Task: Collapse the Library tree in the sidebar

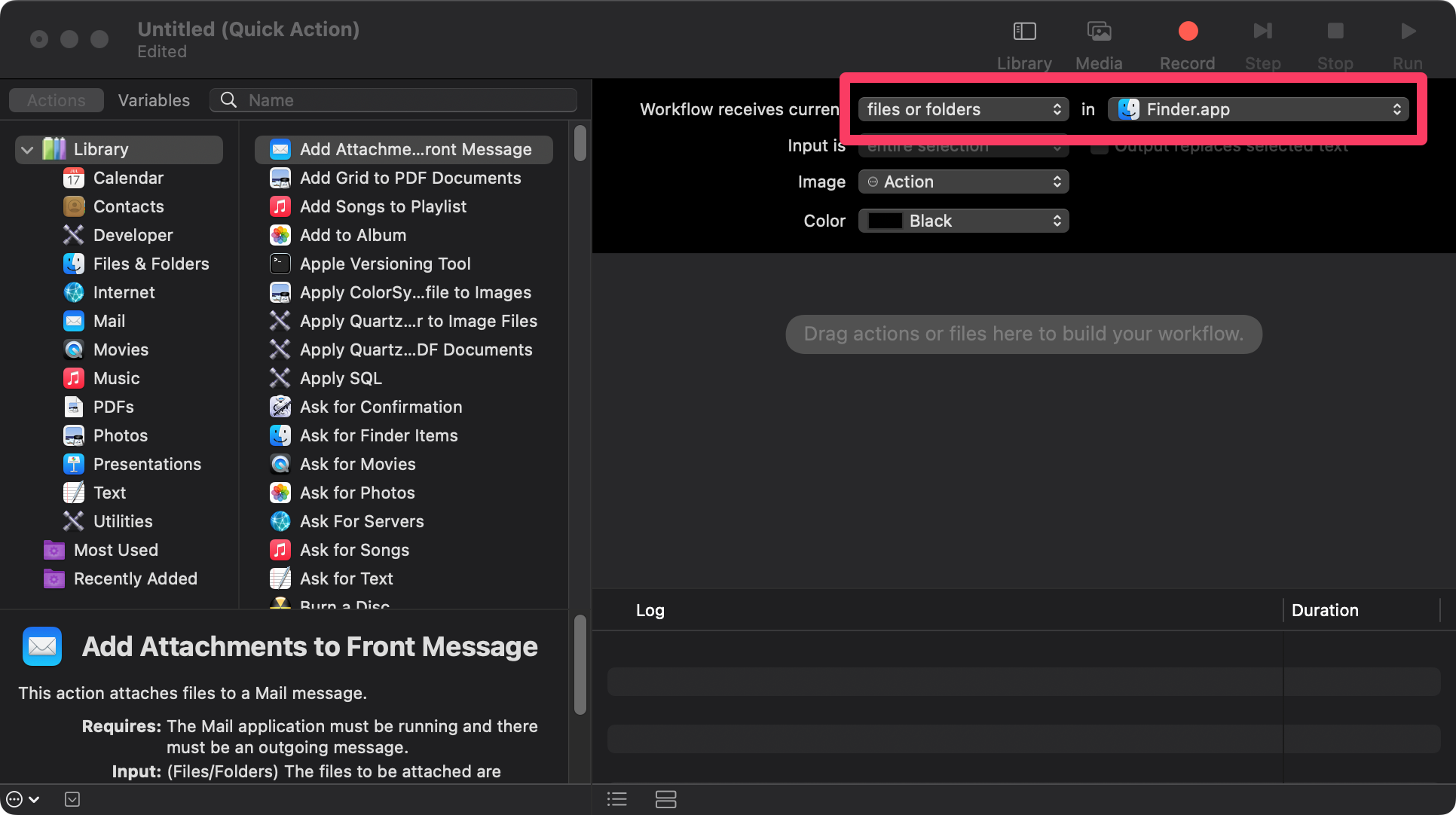Action: [27, 149]
